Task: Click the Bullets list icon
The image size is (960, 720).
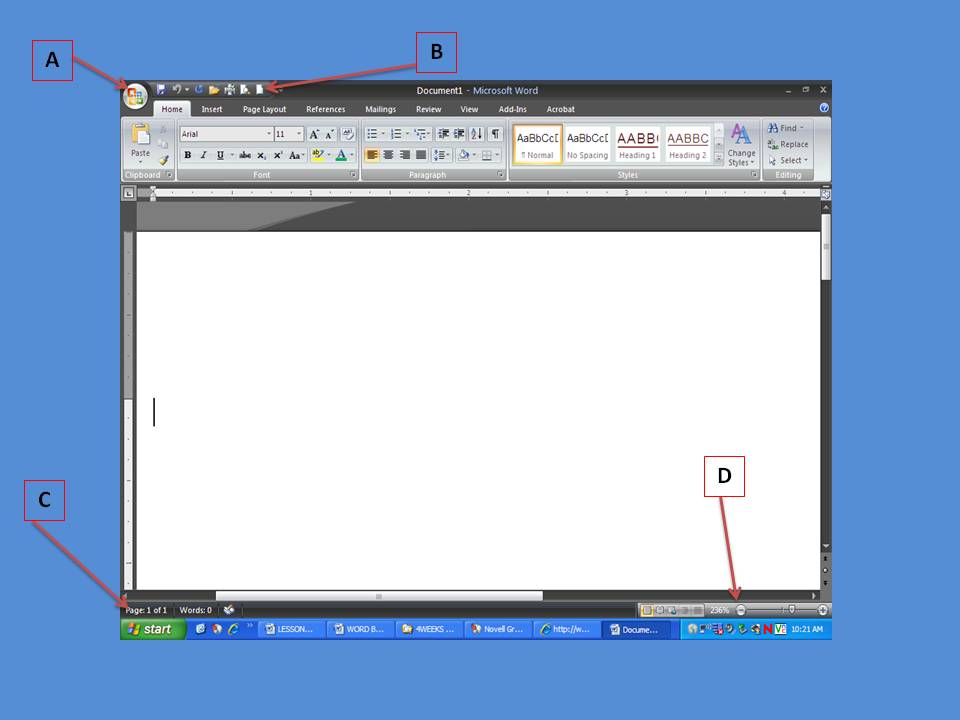Action: [x=372, y=134]
